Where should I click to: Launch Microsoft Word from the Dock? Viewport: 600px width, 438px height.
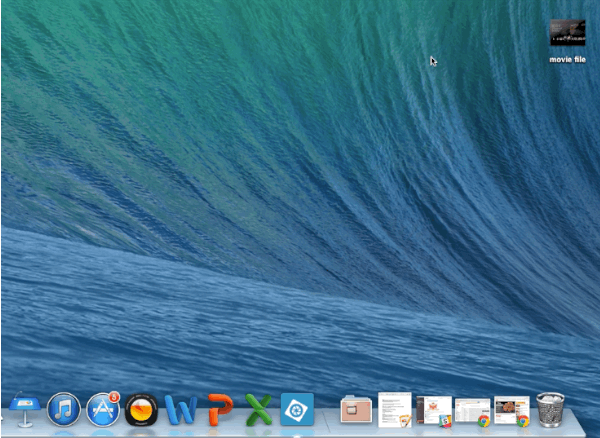(x=181, y=410)
